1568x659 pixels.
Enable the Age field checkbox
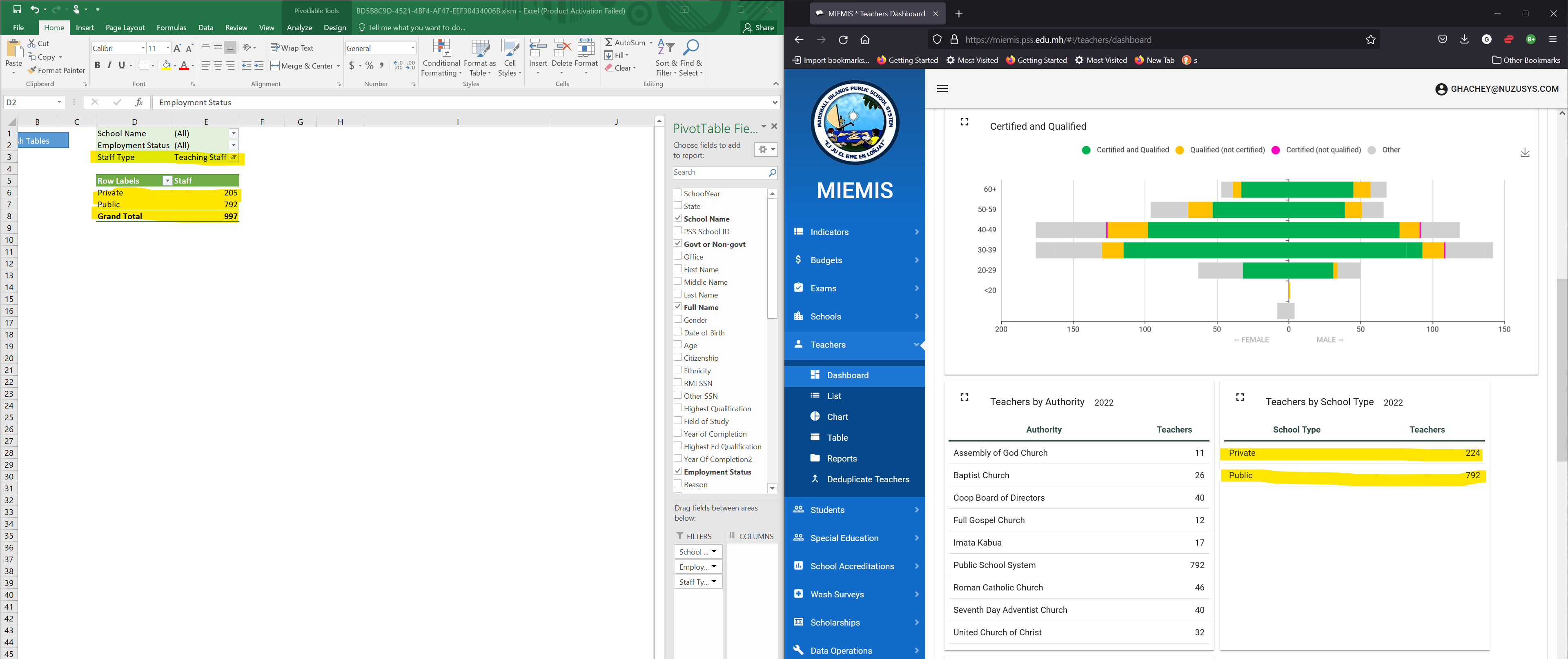(x=677, y=345)
